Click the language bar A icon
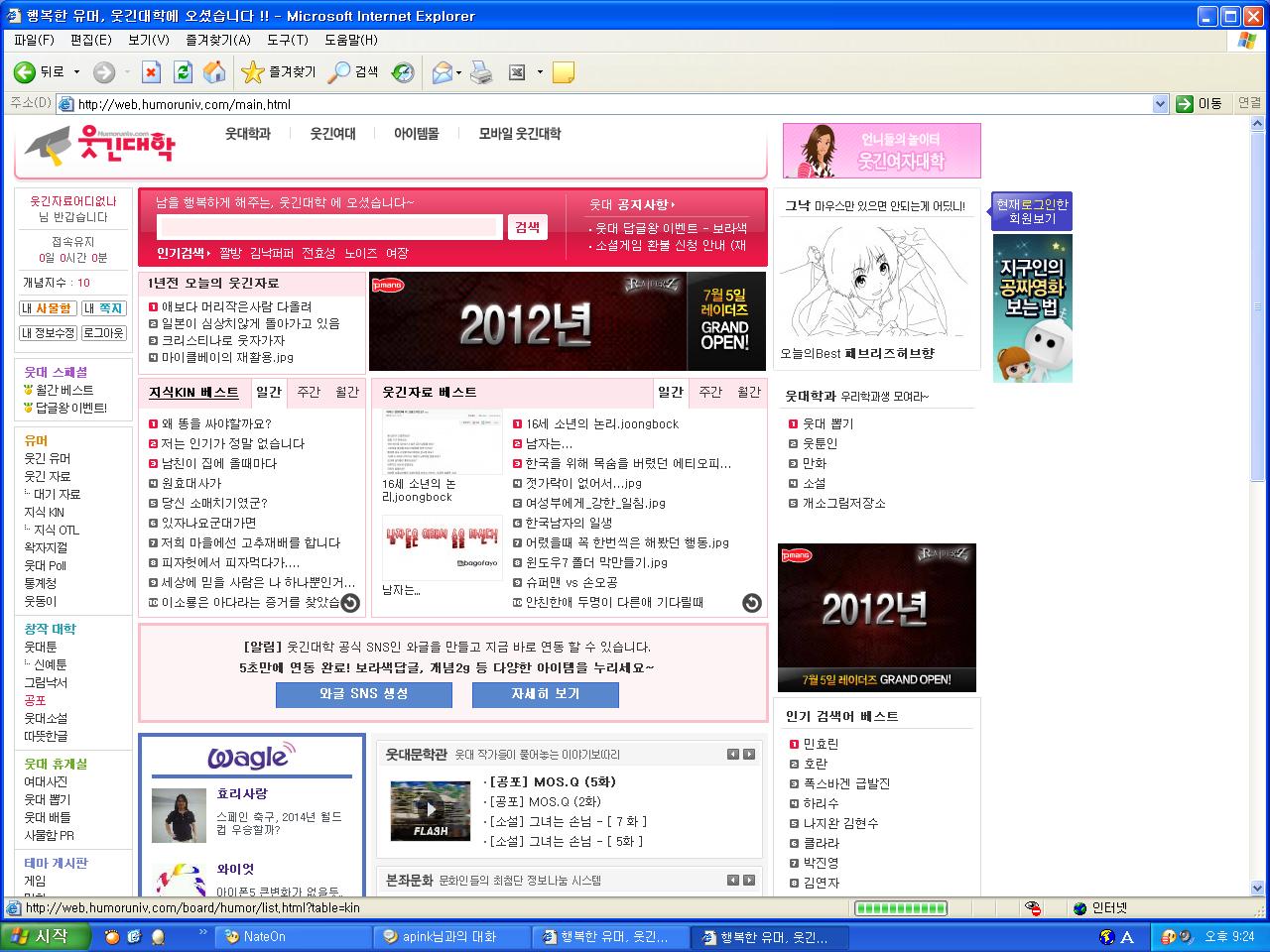The image size is (1270, 952). tap(1127, 937)
